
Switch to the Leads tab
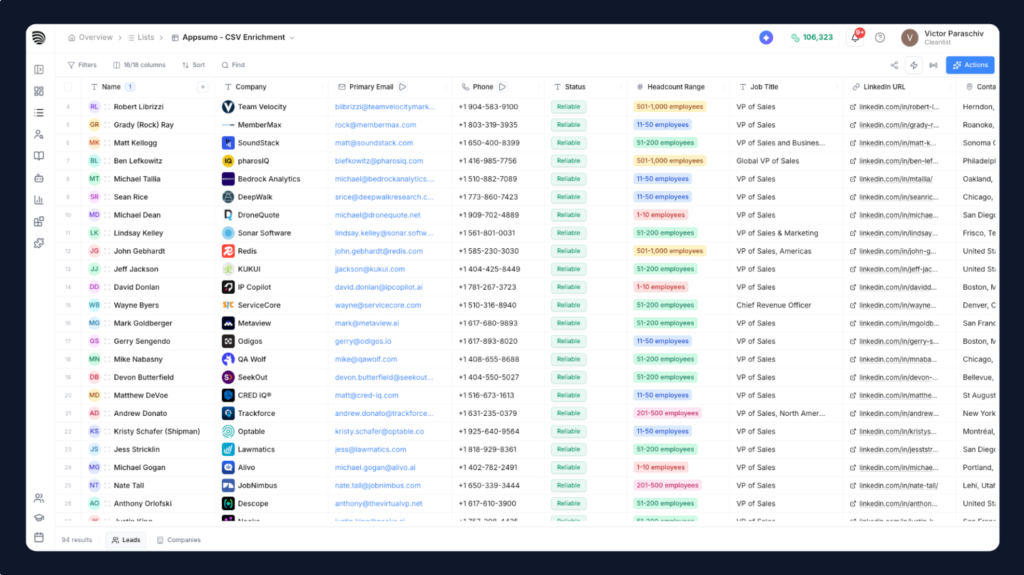pos(126,540)
